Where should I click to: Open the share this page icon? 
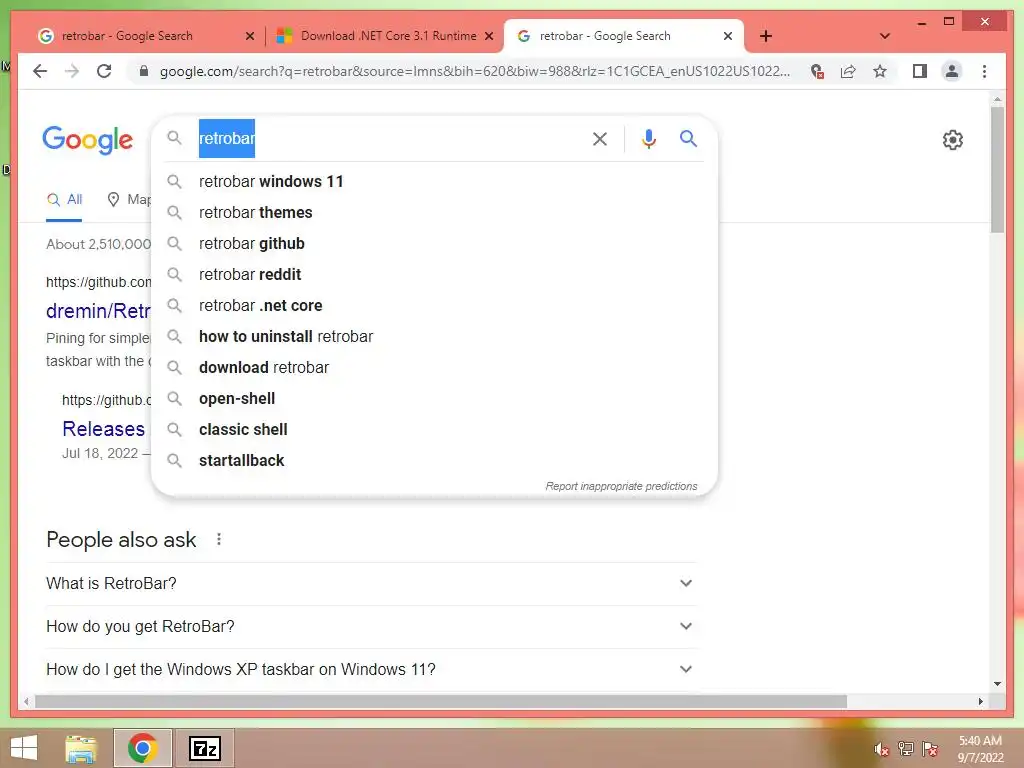point(848,71)
